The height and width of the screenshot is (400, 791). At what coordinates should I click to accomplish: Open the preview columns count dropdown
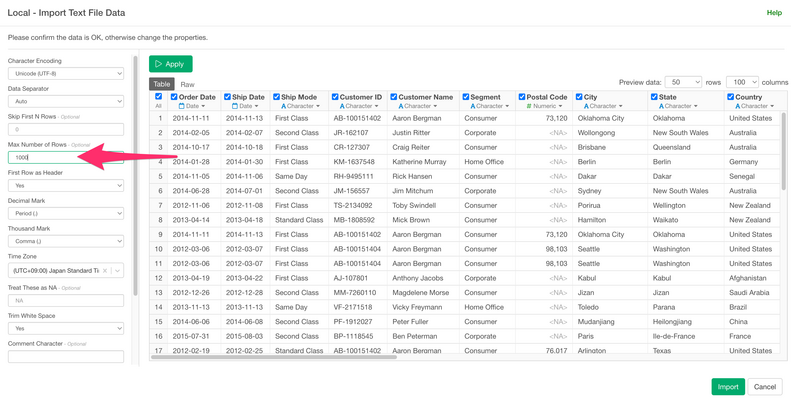click(x=743, y=82)
